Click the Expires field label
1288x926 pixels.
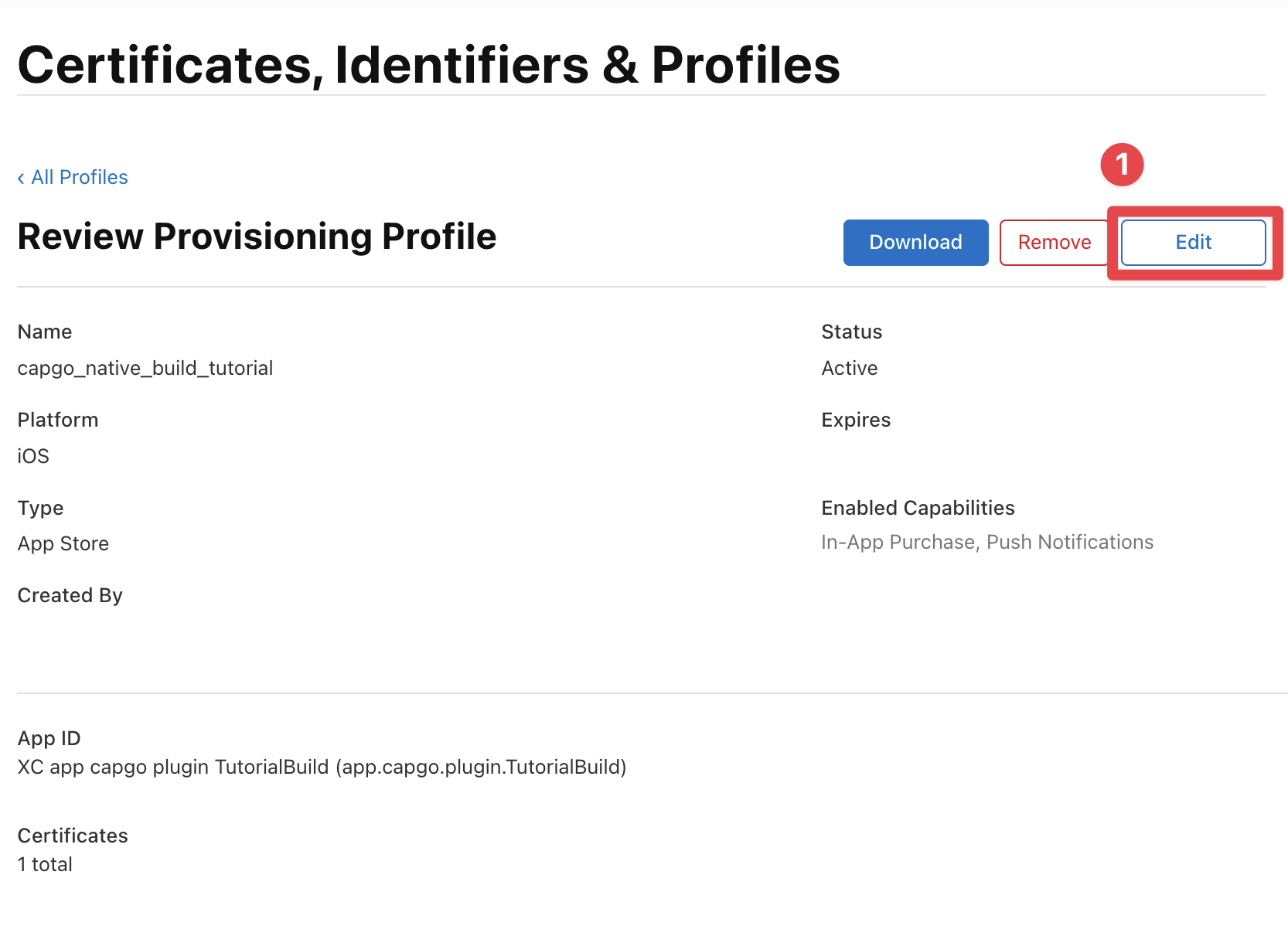tap(856, 420)
